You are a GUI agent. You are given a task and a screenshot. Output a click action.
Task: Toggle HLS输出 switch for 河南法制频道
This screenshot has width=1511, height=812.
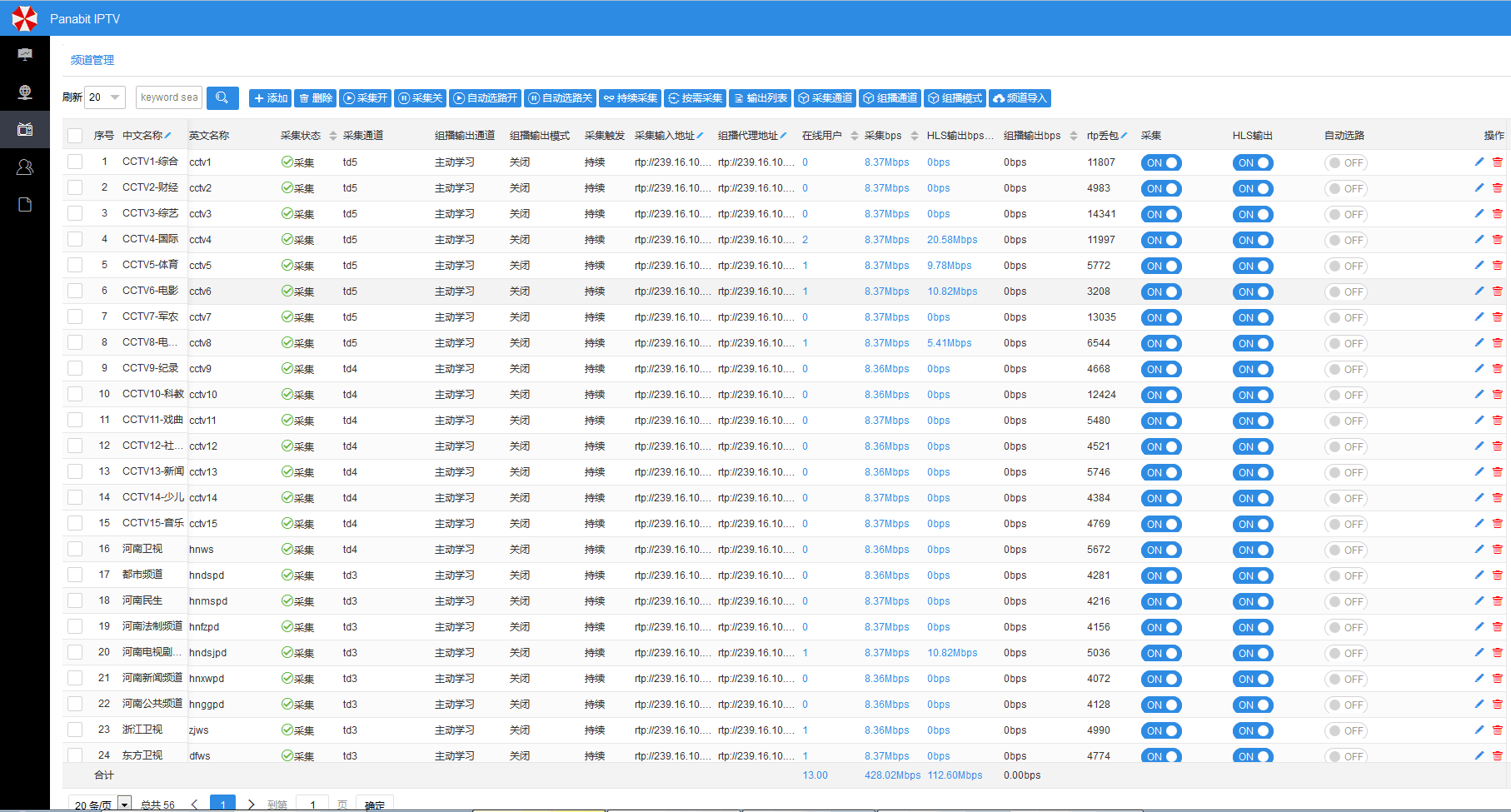coord(1253,627)
